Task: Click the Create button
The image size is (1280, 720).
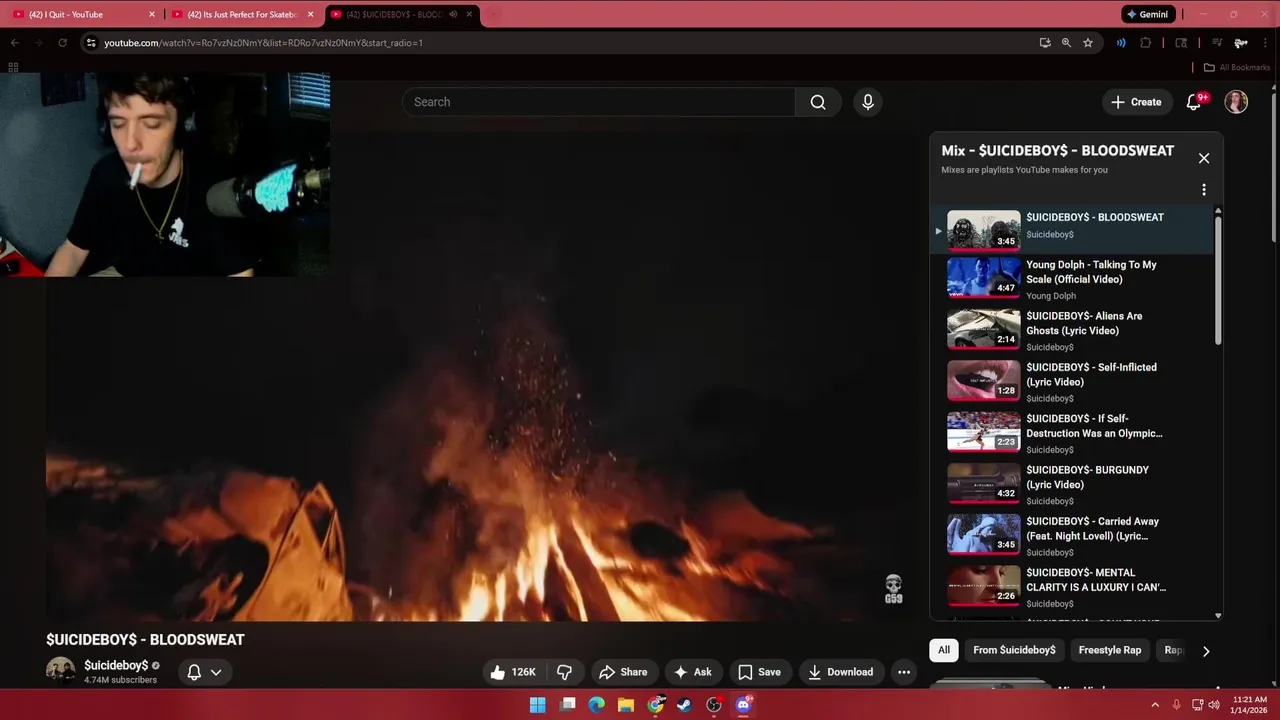Action: [1137, 102]
